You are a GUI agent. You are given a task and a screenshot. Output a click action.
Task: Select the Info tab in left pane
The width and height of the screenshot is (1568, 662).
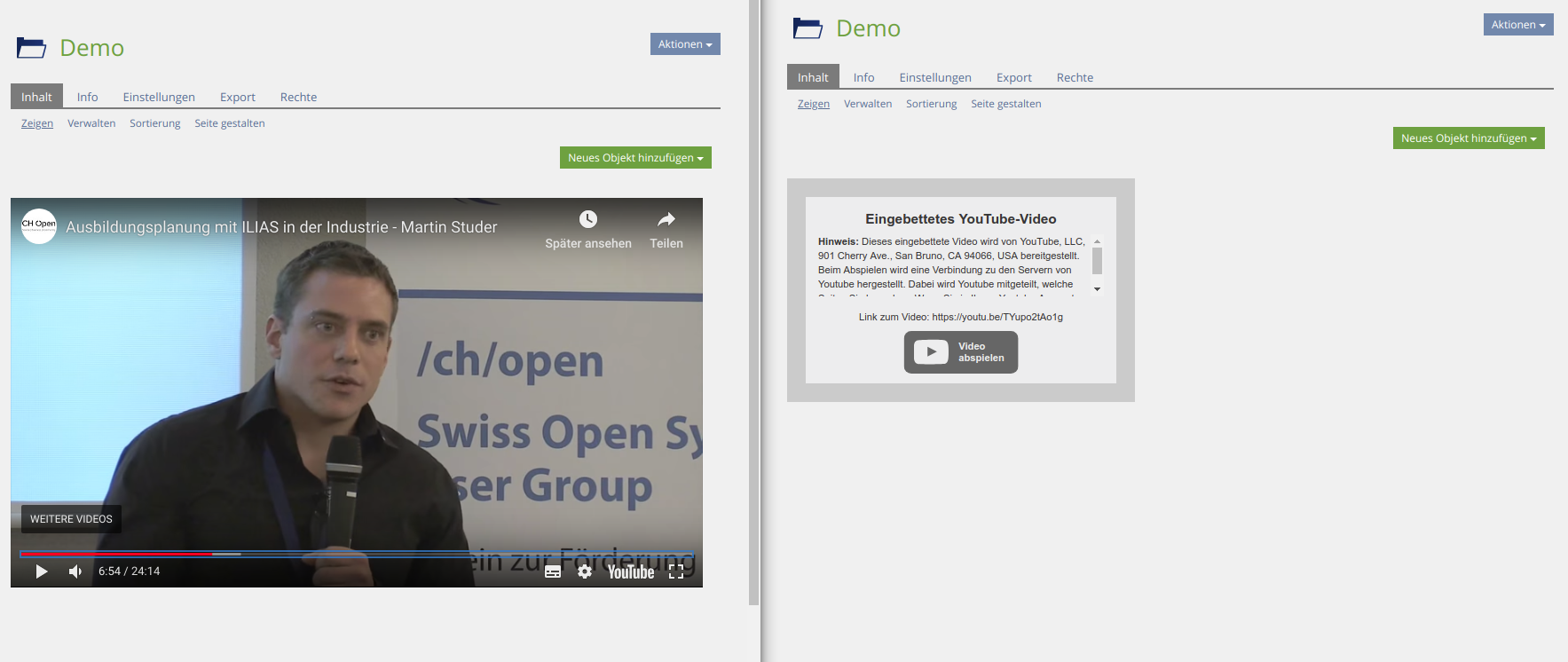click(x=87, y=97)
